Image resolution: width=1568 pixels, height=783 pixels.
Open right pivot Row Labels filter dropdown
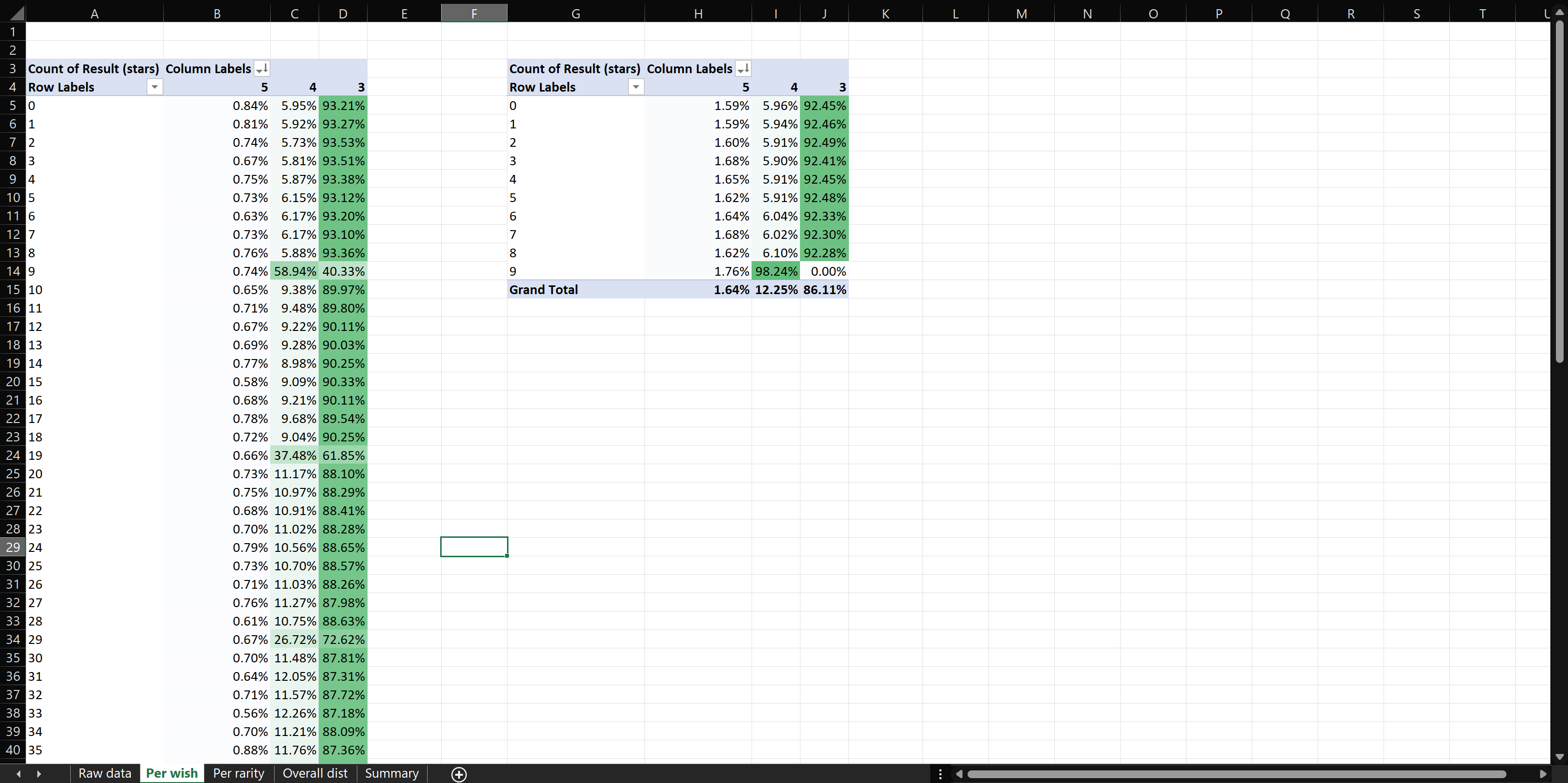[636, 87]
